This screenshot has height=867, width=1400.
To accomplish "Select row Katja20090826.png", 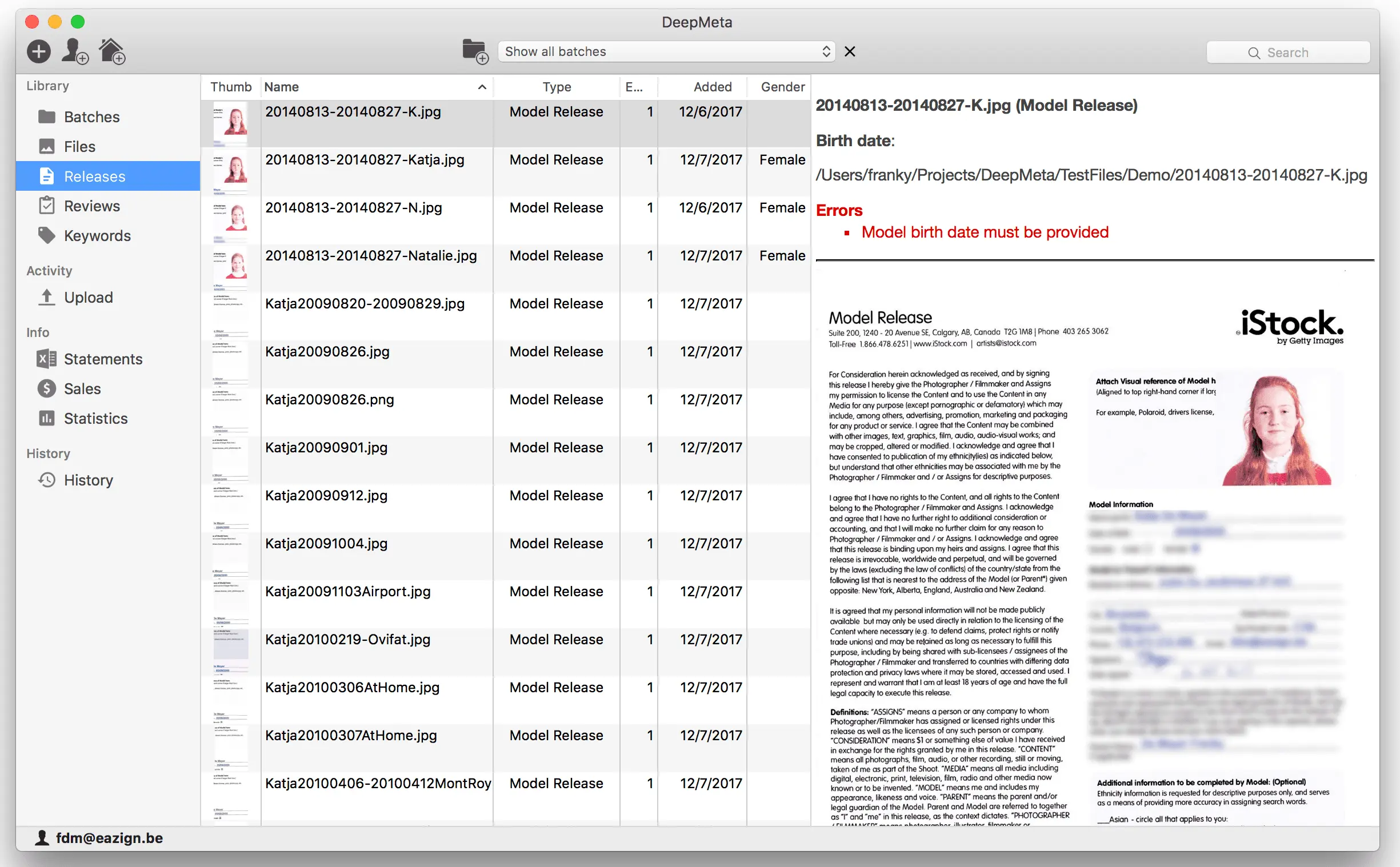I will 505,412.
